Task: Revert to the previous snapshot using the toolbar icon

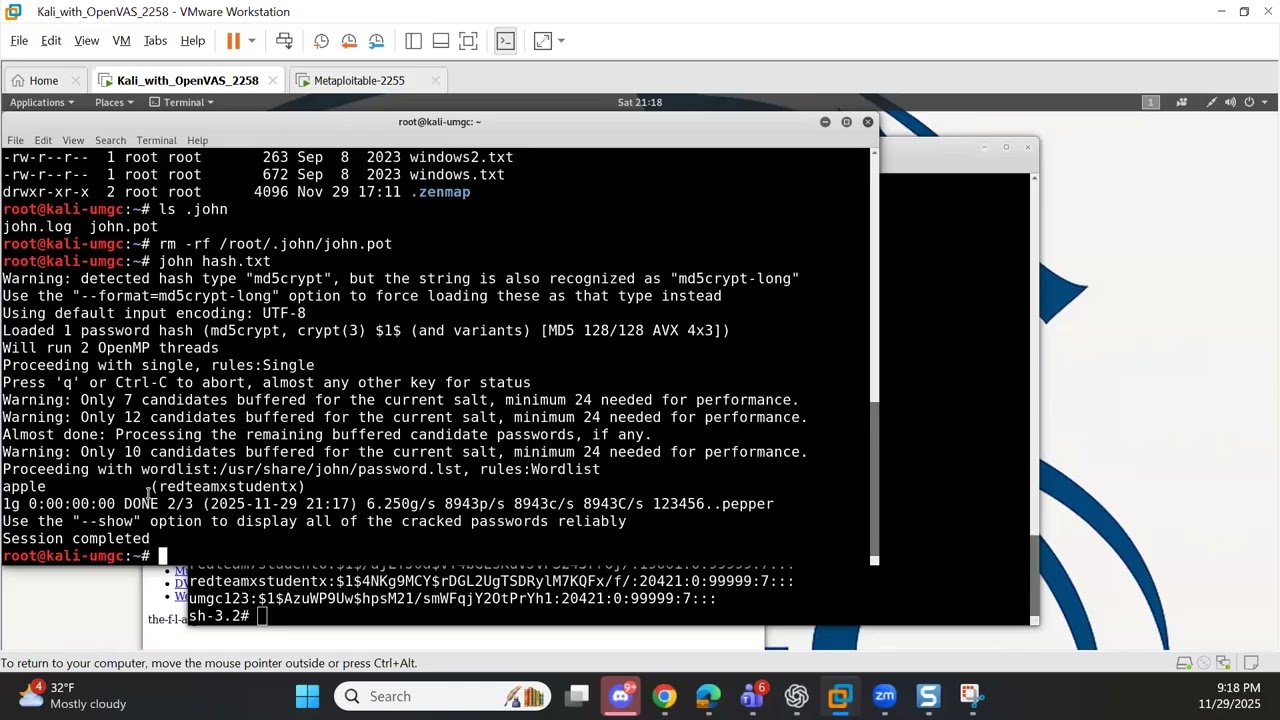Action: pos(349,41)
